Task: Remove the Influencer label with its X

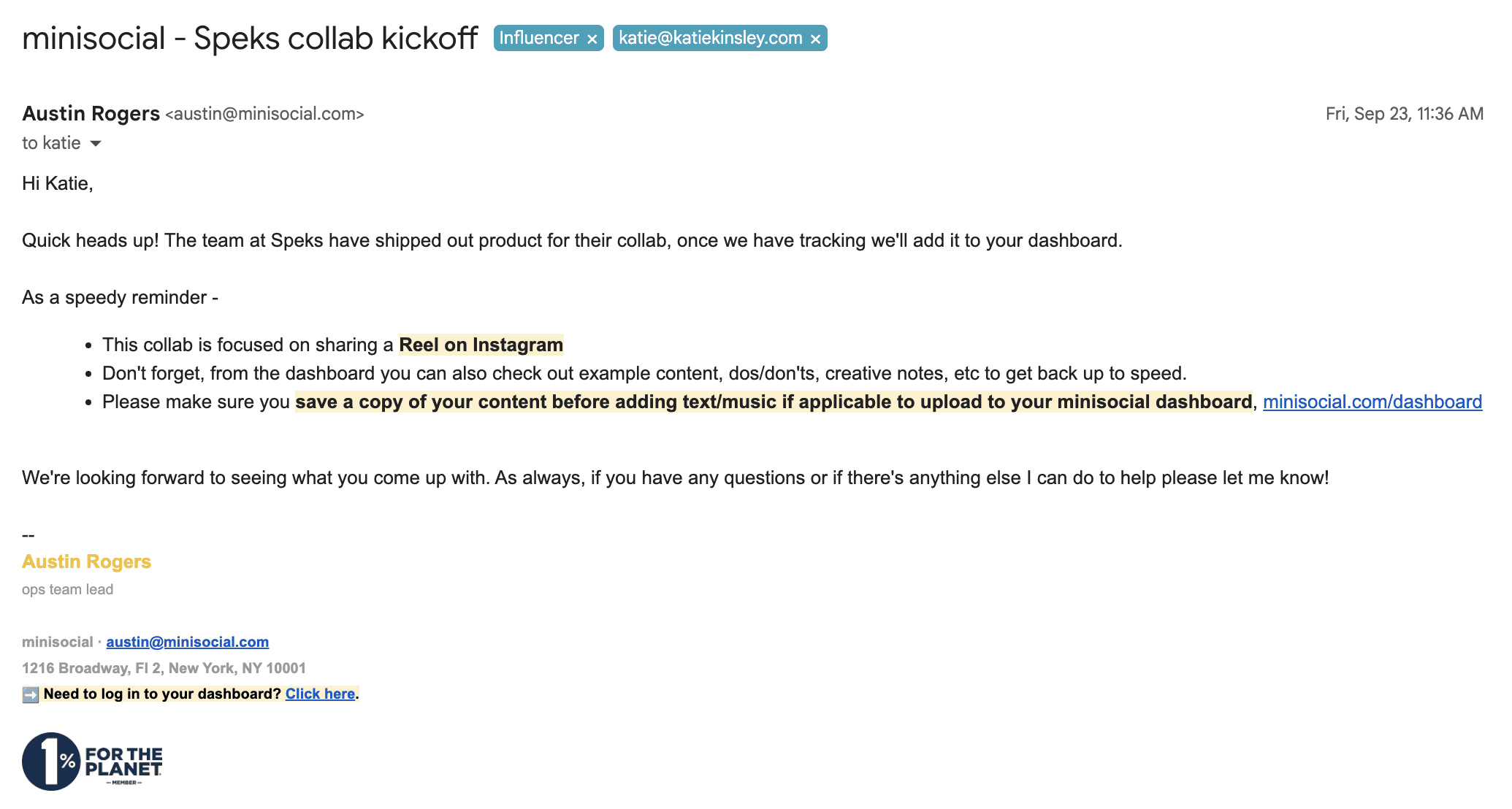Action: 592,39
